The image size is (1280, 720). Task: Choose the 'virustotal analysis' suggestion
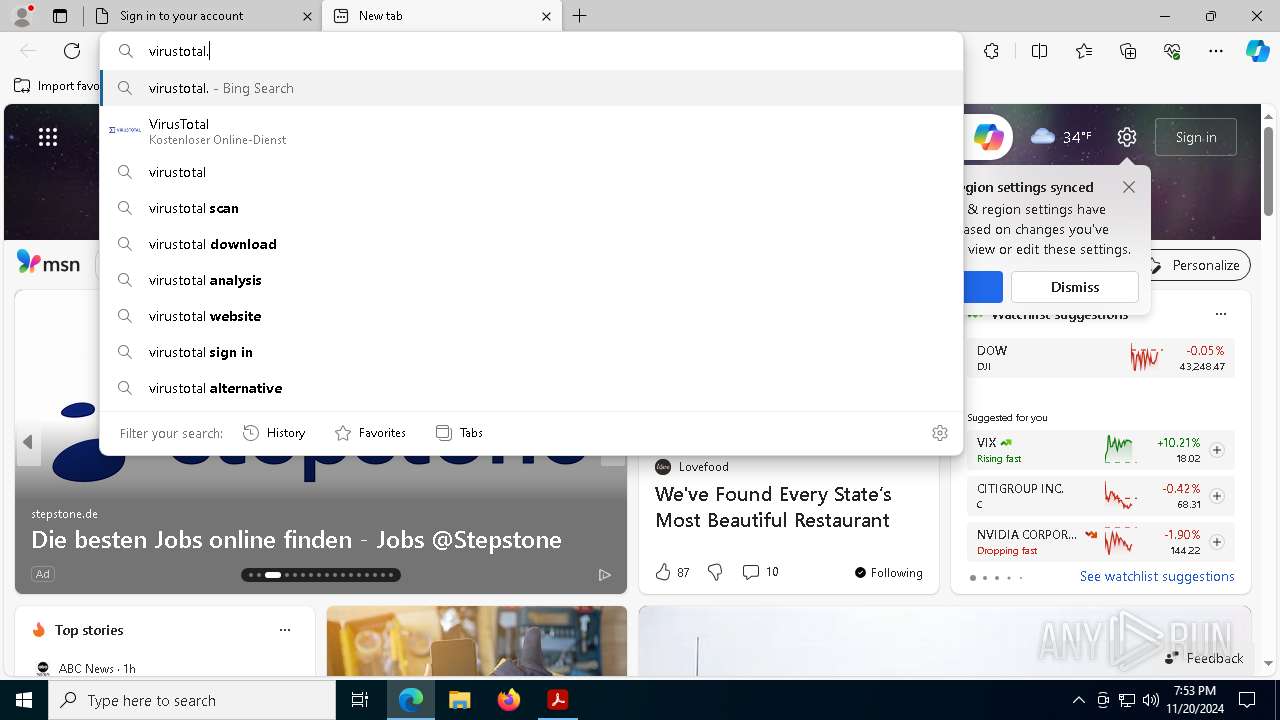point(531,280)
